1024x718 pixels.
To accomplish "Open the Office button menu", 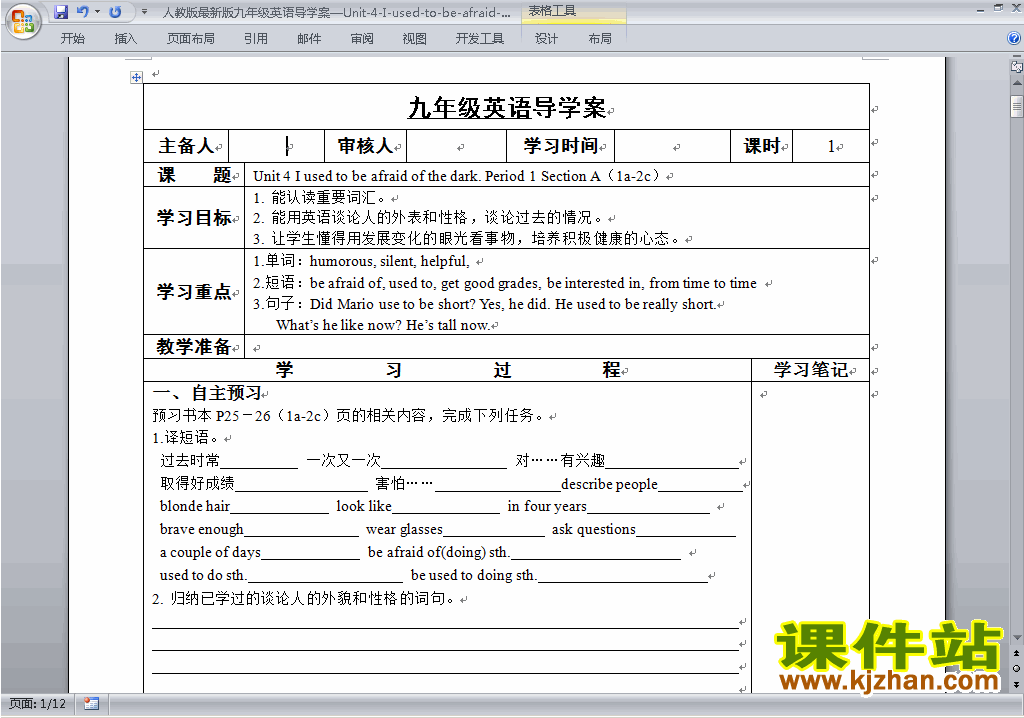I will coord(23,22).
